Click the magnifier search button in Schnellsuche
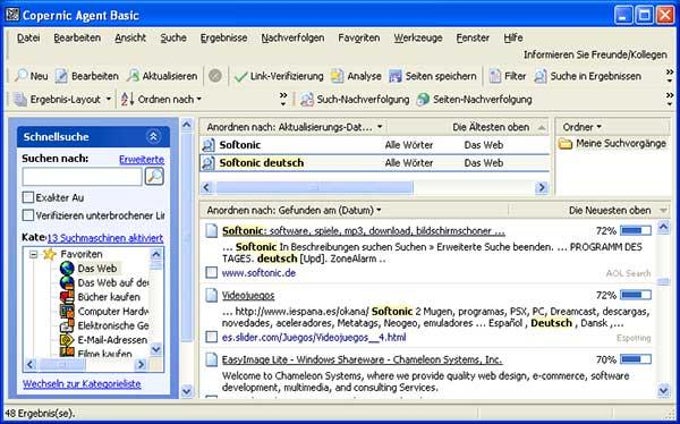 (x=154, y=176)
